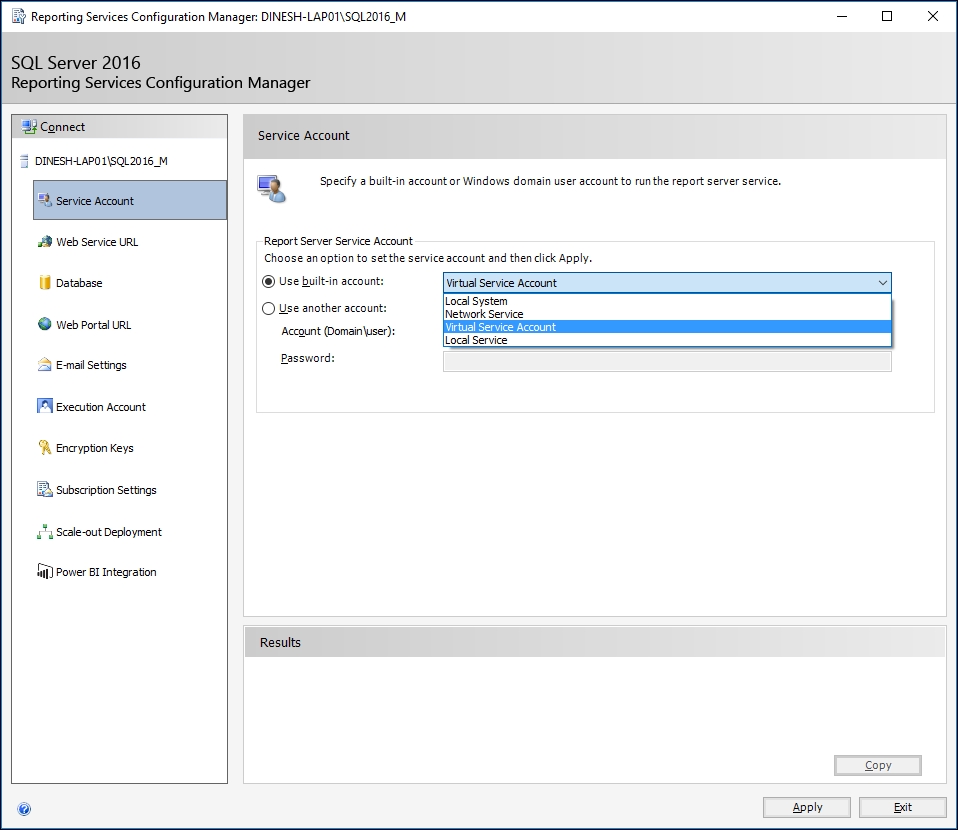Click the Connect button
Image resolution: width=958 pixels, height=830 pixels.
point(120,127)
